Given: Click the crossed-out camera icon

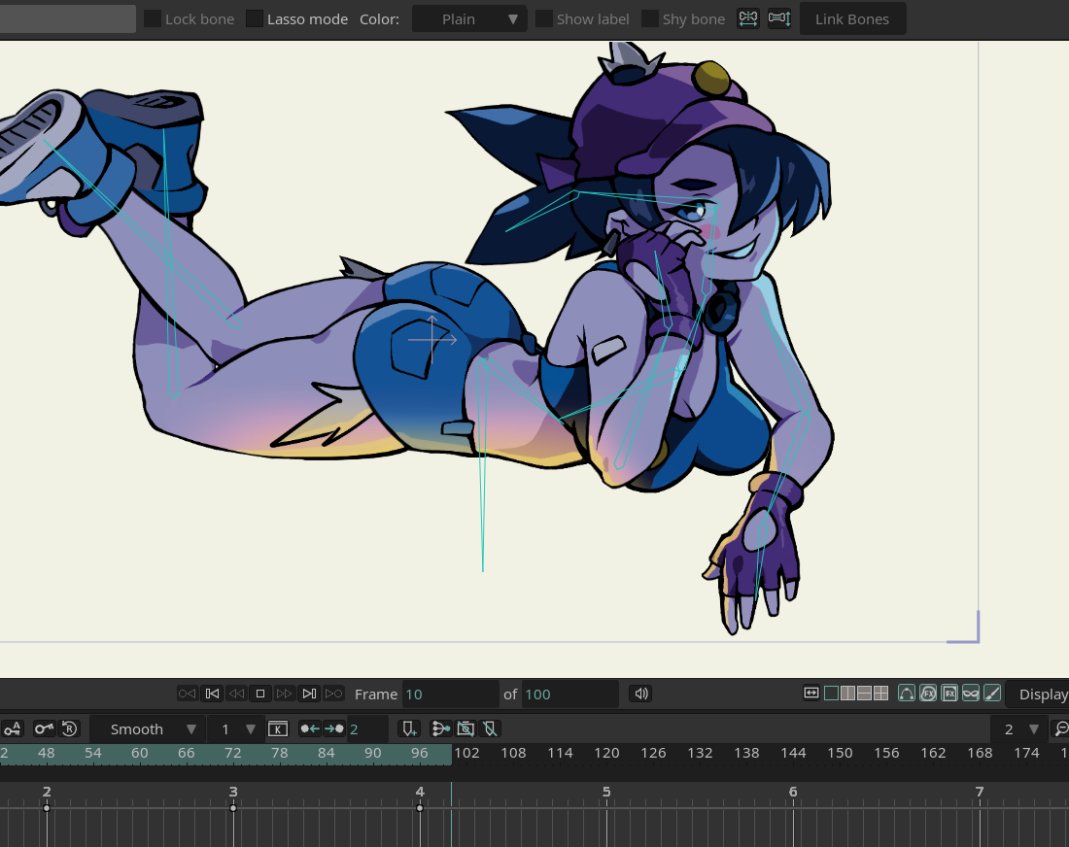Looking at the screenshot, I should click(x=466, y=729).
